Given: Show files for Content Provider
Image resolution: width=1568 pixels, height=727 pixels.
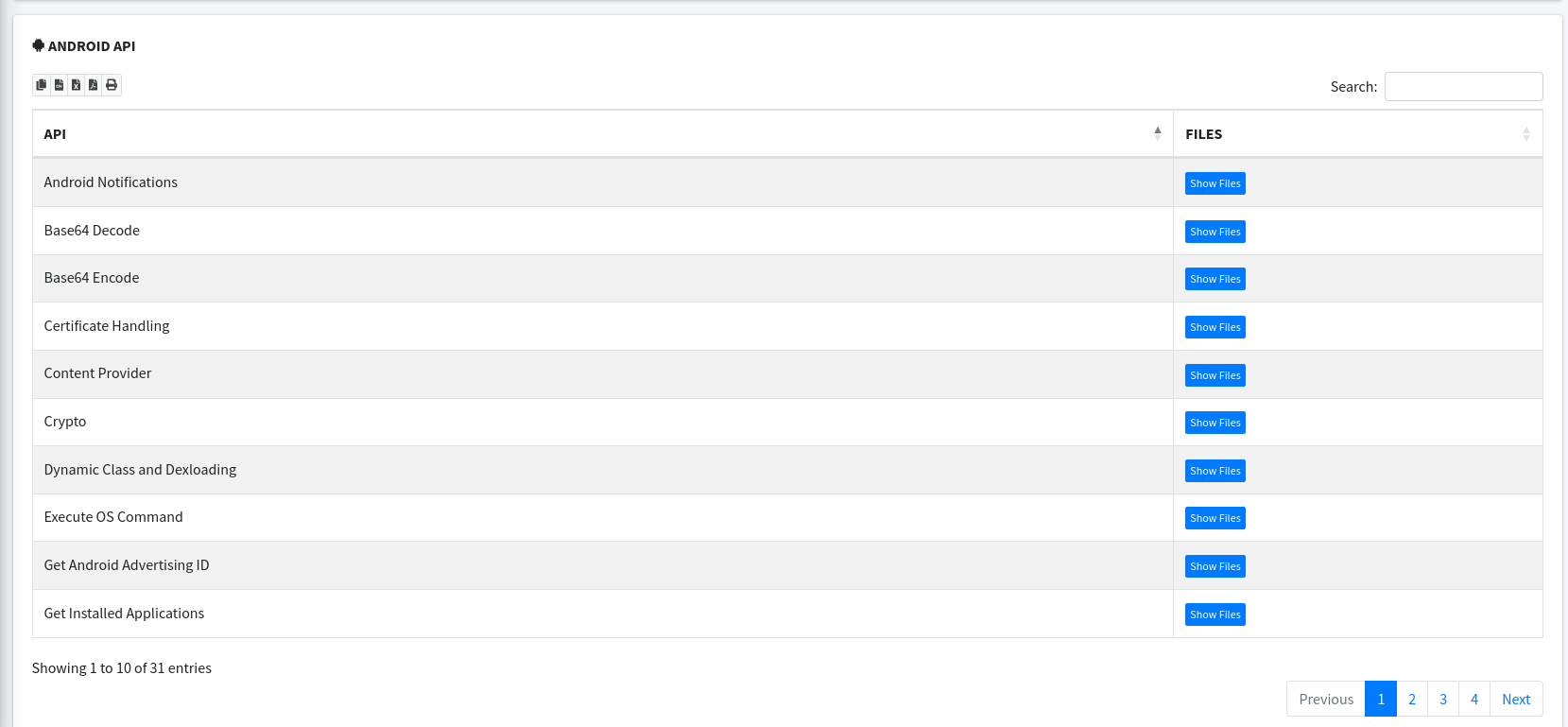Looking at the screenshot, I should [1215, 375].
